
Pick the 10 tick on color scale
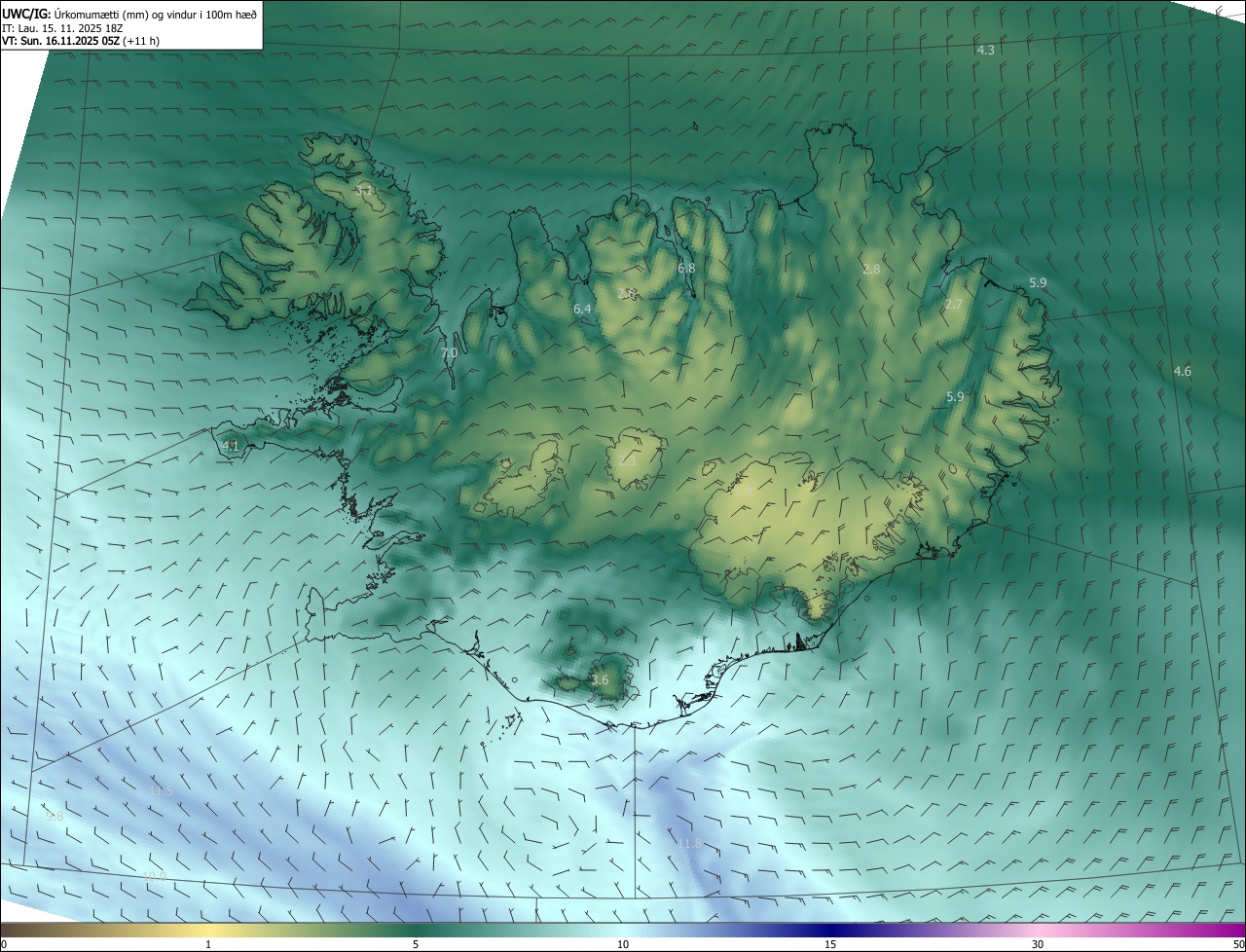pos(623,944)
